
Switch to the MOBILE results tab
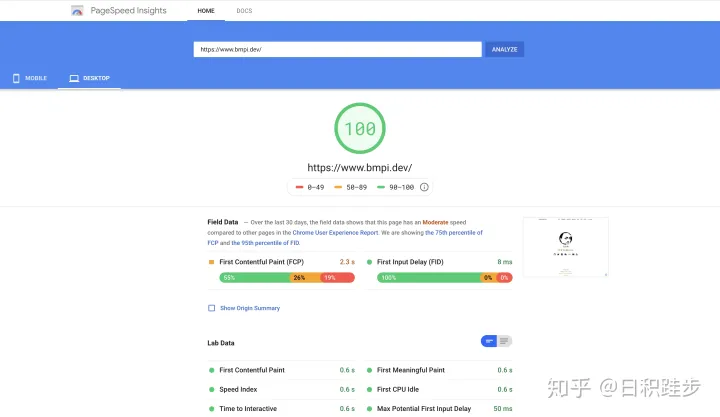(29, 78)
